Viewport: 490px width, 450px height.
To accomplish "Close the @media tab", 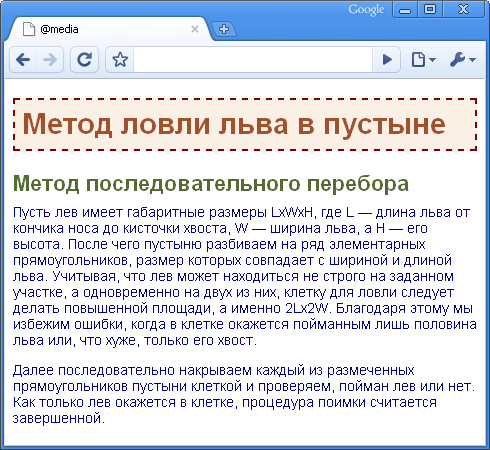I will (x=195, y=29).
